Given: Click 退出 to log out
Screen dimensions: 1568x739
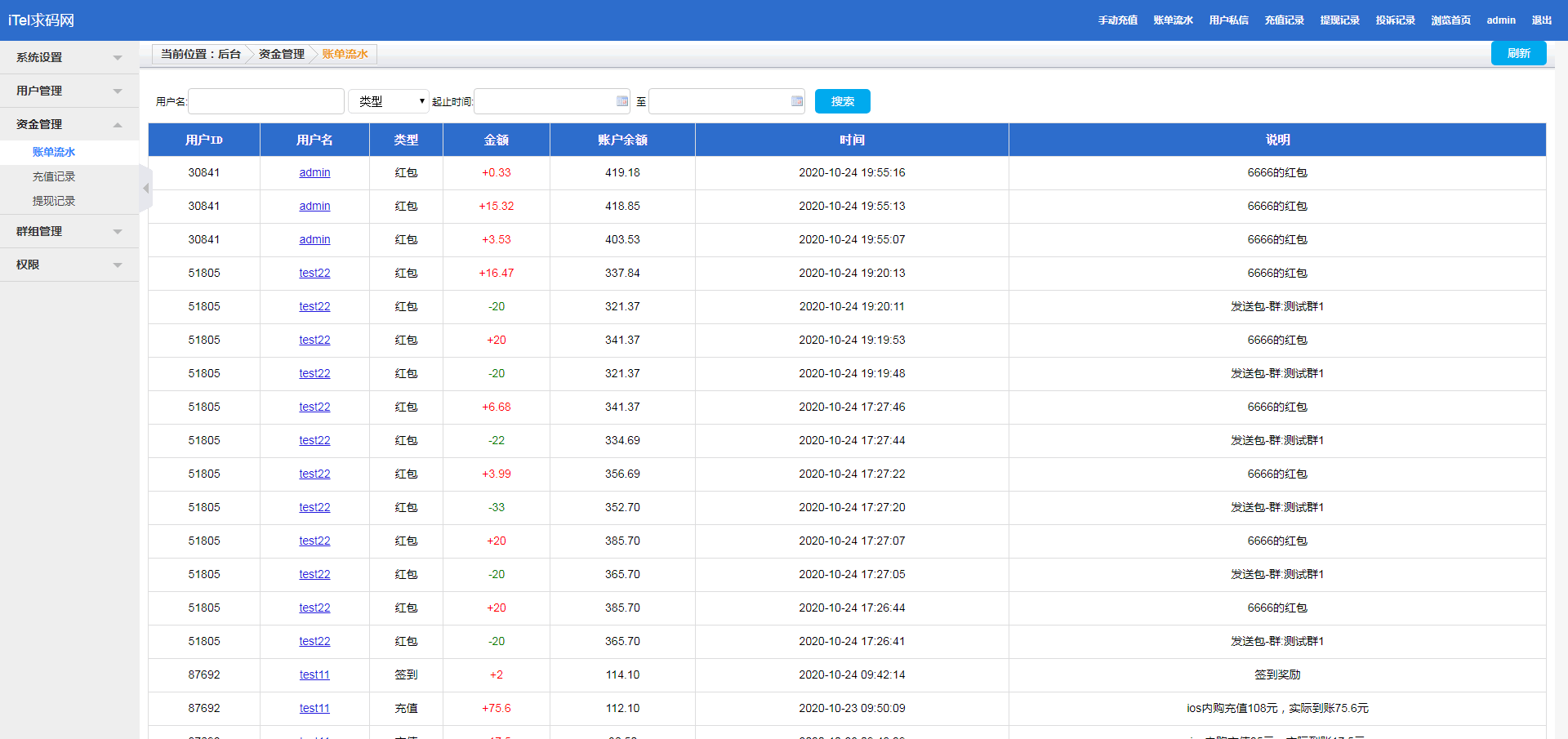Looking at the screenshot, I should (1541, 20).
